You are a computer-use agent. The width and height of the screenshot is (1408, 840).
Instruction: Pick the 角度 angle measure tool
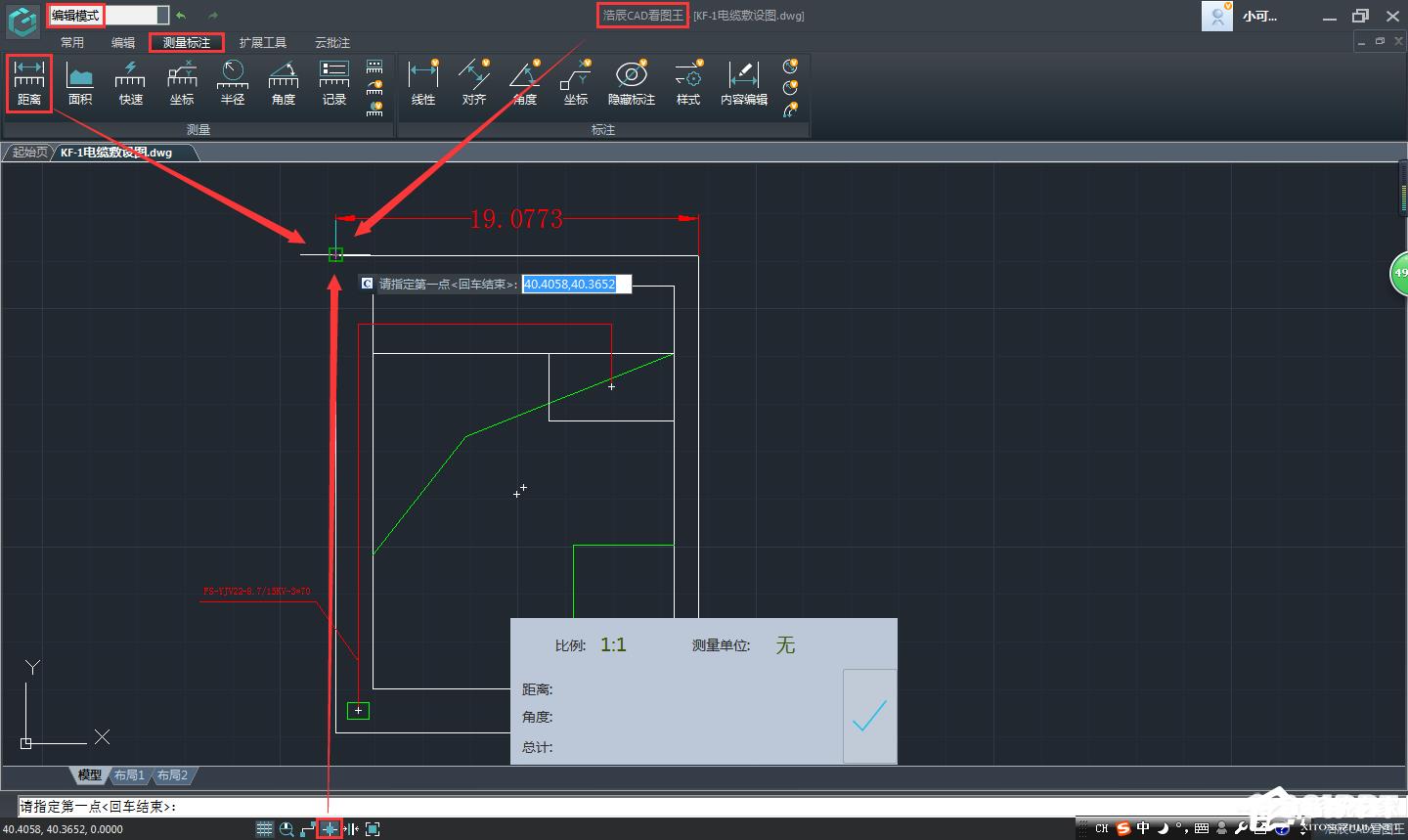(x=284, y=83)
